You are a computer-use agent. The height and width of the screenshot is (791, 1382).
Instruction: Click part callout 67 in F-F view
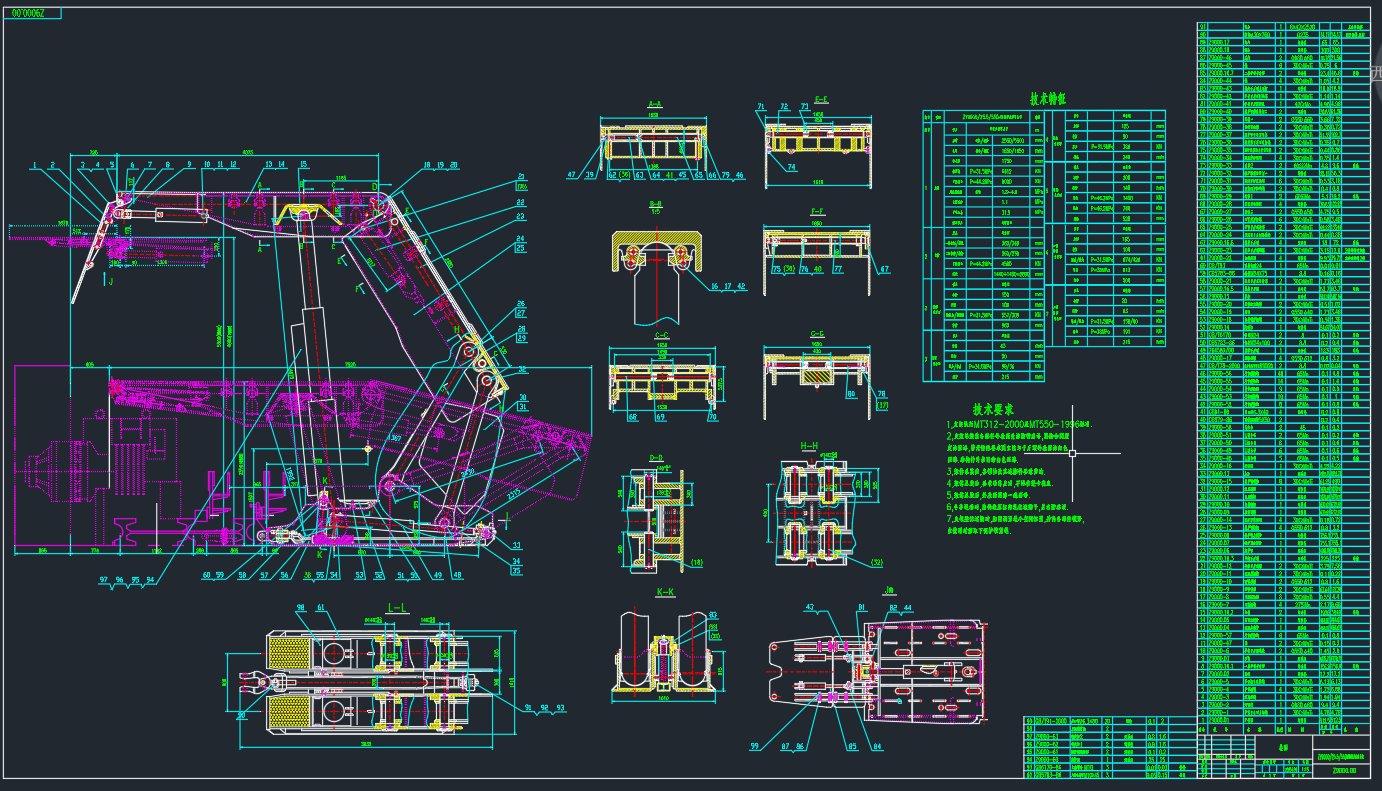tap(885, 269)
